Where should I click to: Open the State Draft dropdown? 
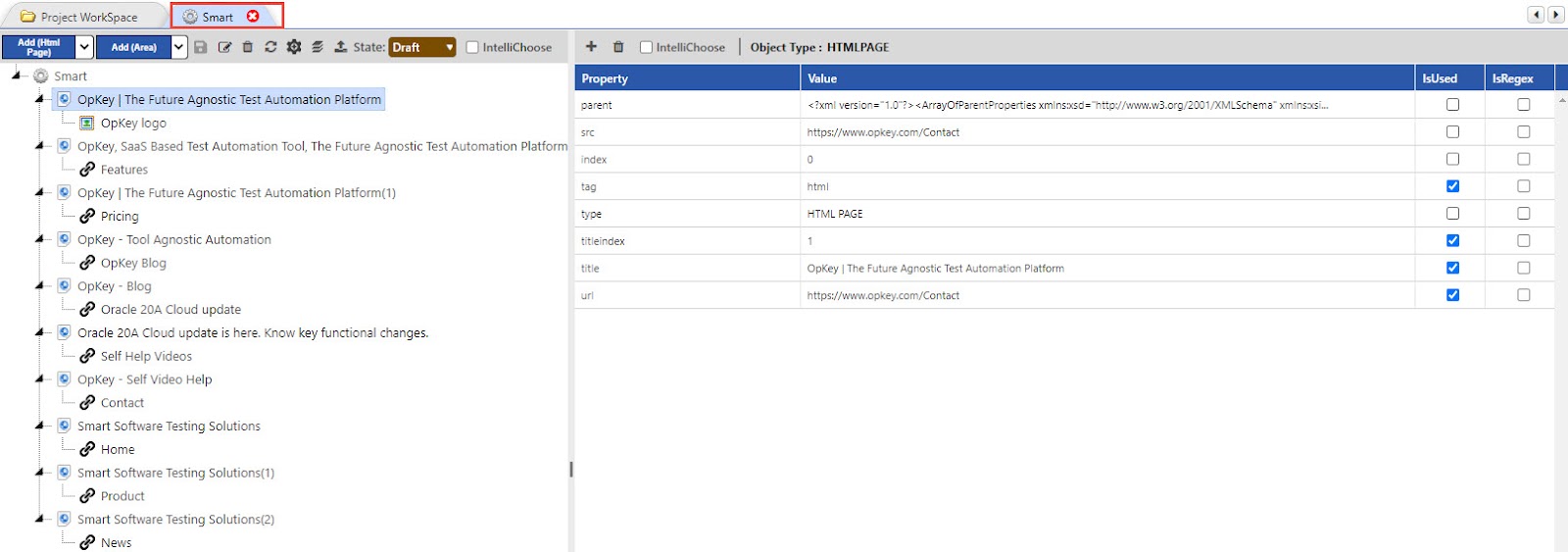(422, 47)
